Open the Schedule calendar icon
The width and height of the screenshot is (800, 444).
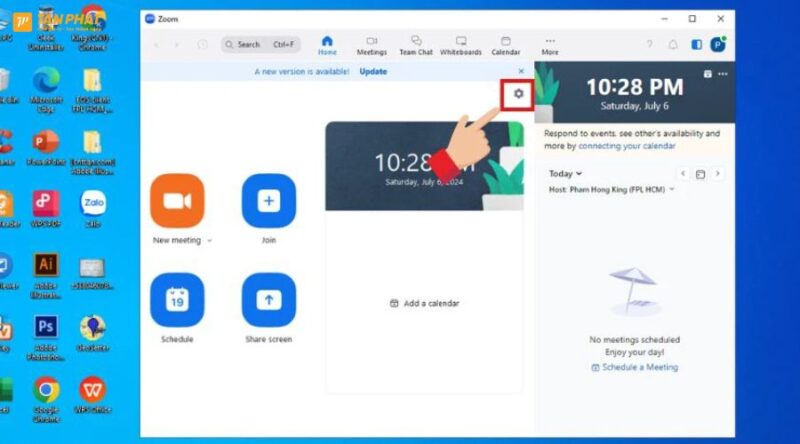tap(177, 300)
